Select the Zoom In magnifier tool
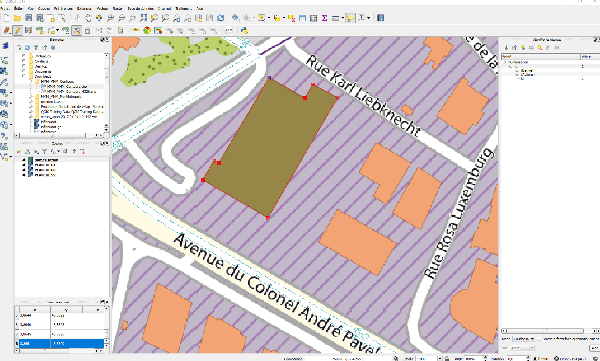This screenshot has width=600, height=361. [x=110, y=18]
